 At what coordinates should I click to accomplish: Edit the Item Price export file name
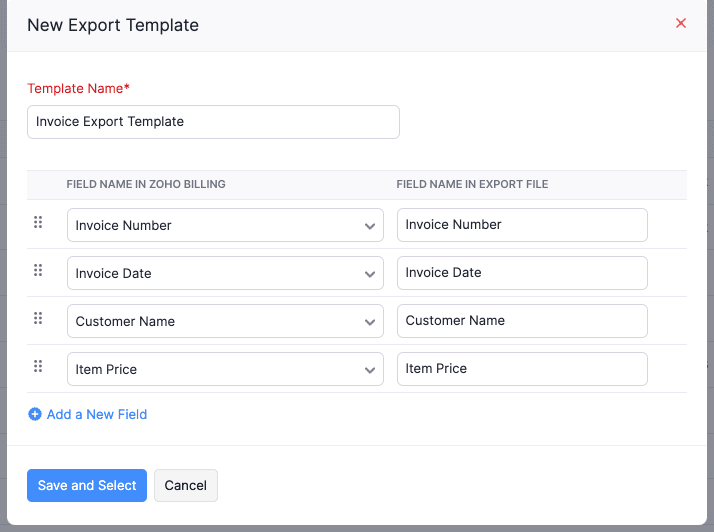(522, 369)
